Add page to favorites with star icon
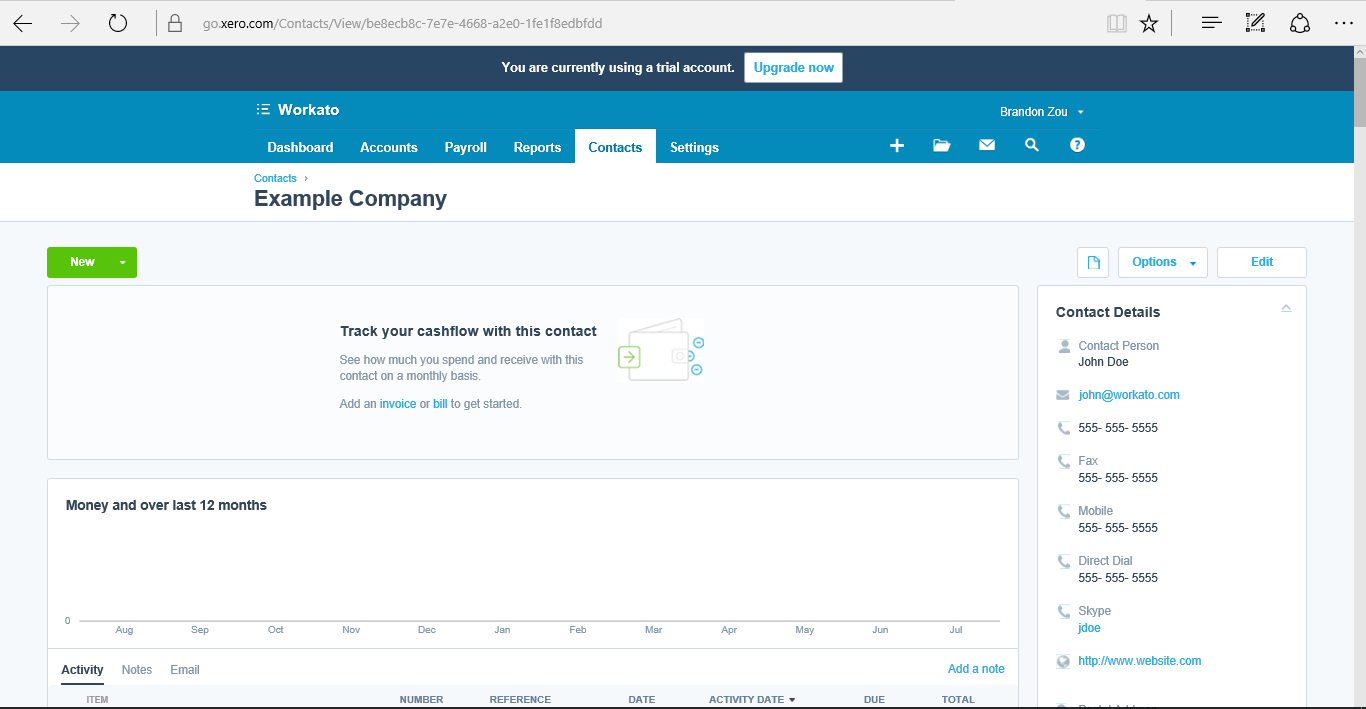The width and height of the screenshot is (1366, 709). coord(1149,23)
